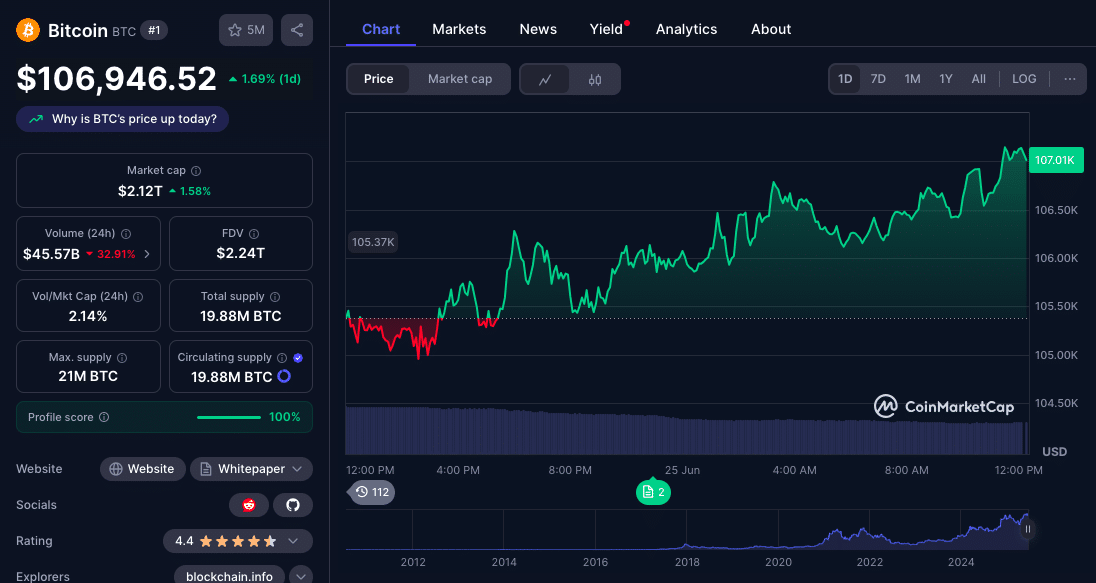
Task: Click the $2.24T FDV value
Action: tap(240, 253)
